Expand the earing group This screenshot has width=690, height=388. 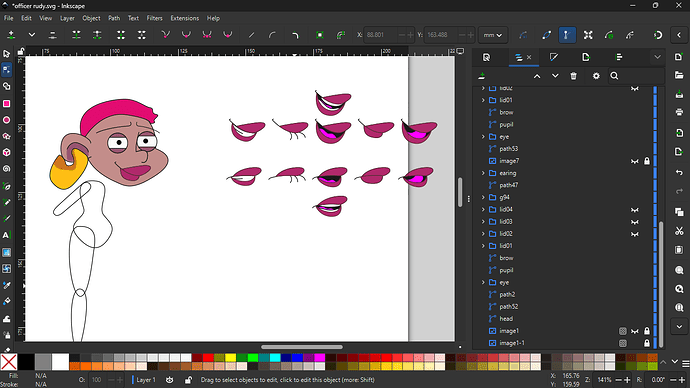(x=483, y=173)
